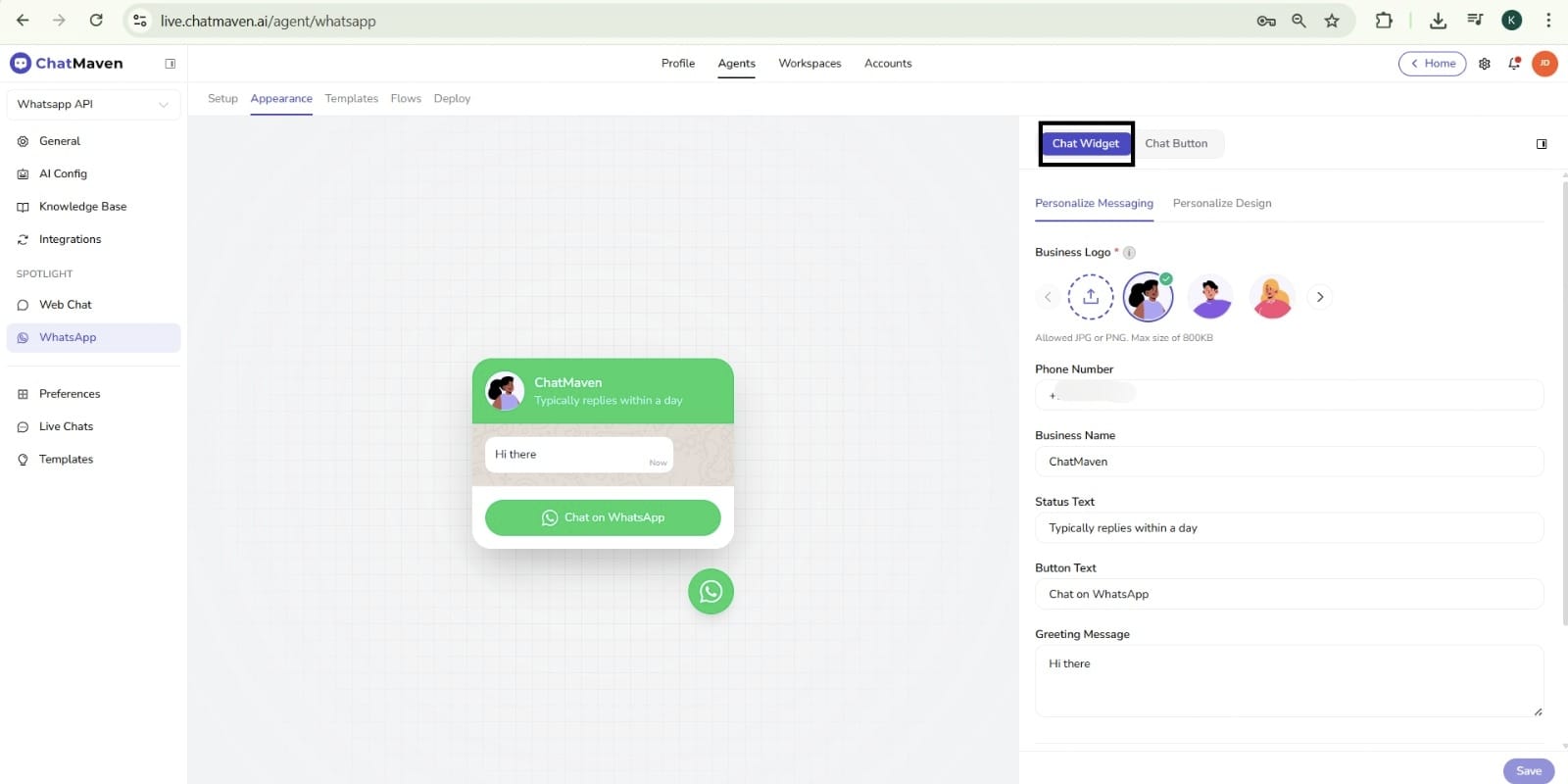This screenshot has height=784, width=1568.
Task: Open the JD user avatar
Action: tap(1544, 64)
